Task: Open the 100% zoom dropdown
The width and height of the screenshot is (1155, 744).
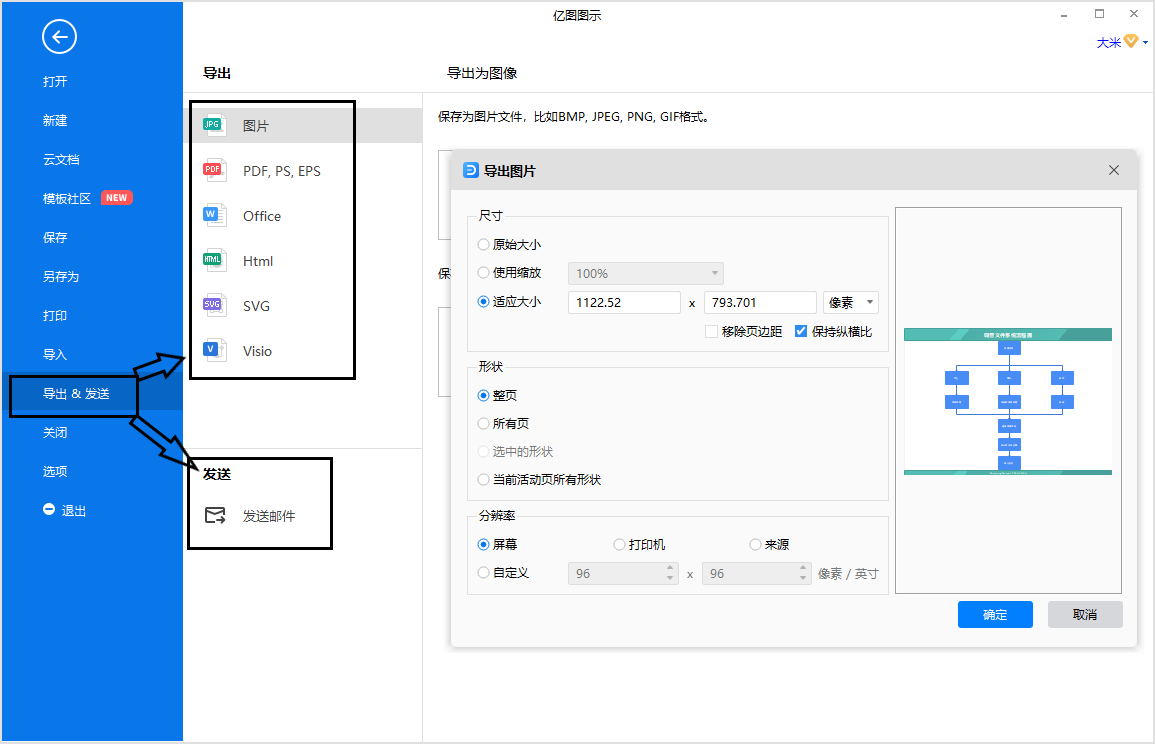Action: tap(645, 273)
